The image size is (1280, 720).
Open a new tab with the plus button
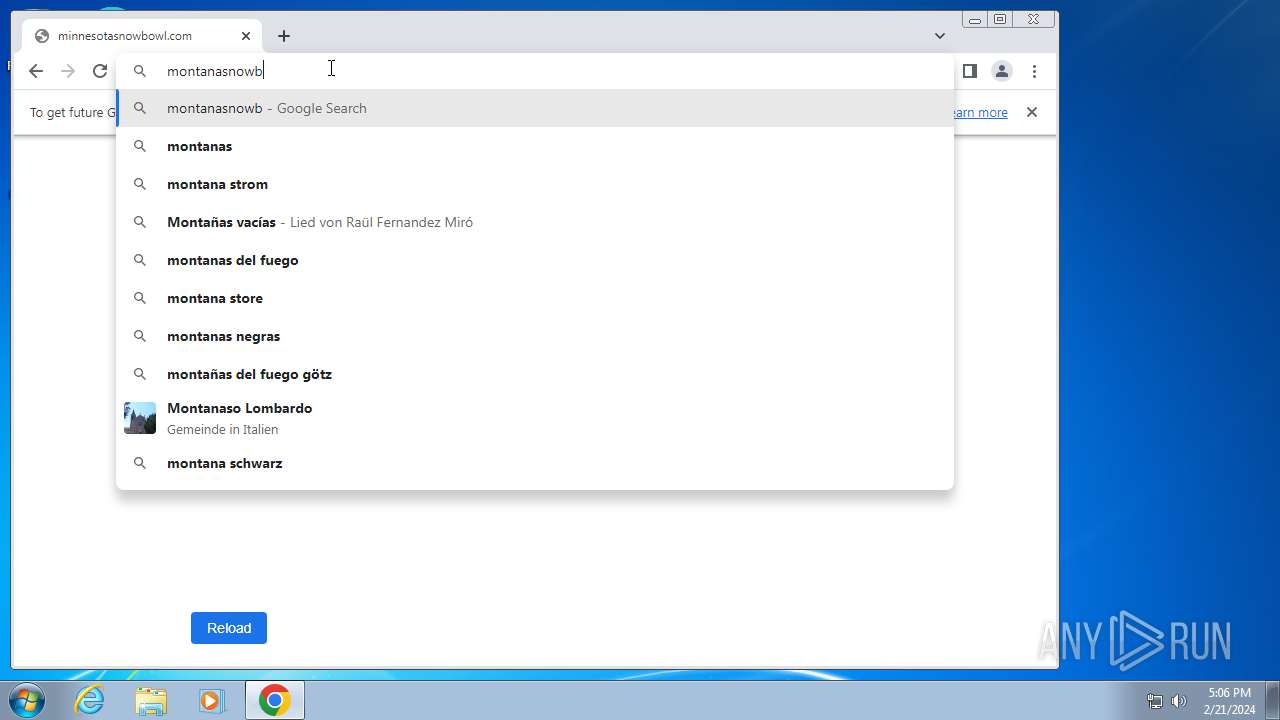coord(284,36)
